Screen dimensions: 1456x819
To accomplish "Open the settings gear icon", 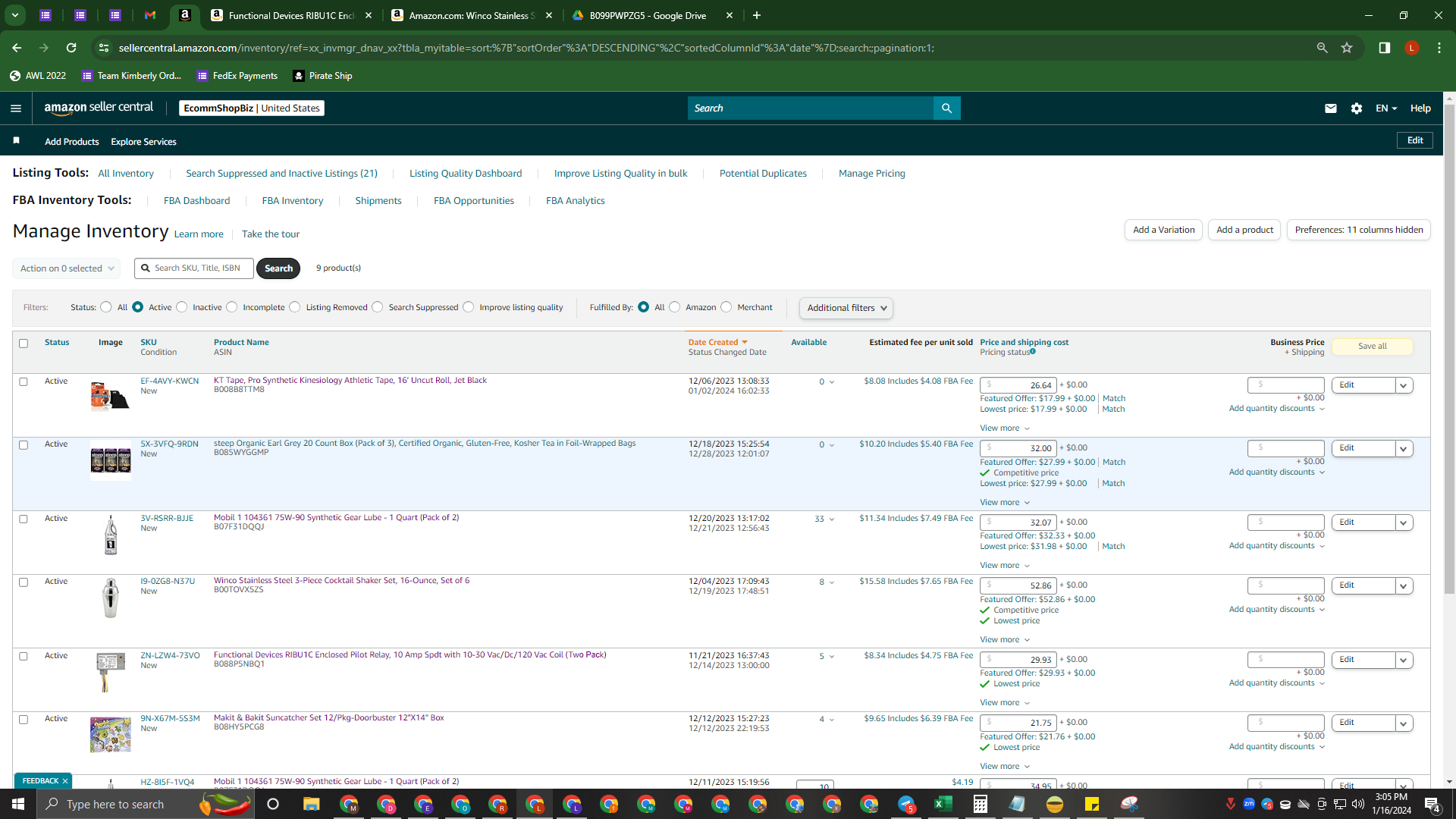I will pos(1357,108).
